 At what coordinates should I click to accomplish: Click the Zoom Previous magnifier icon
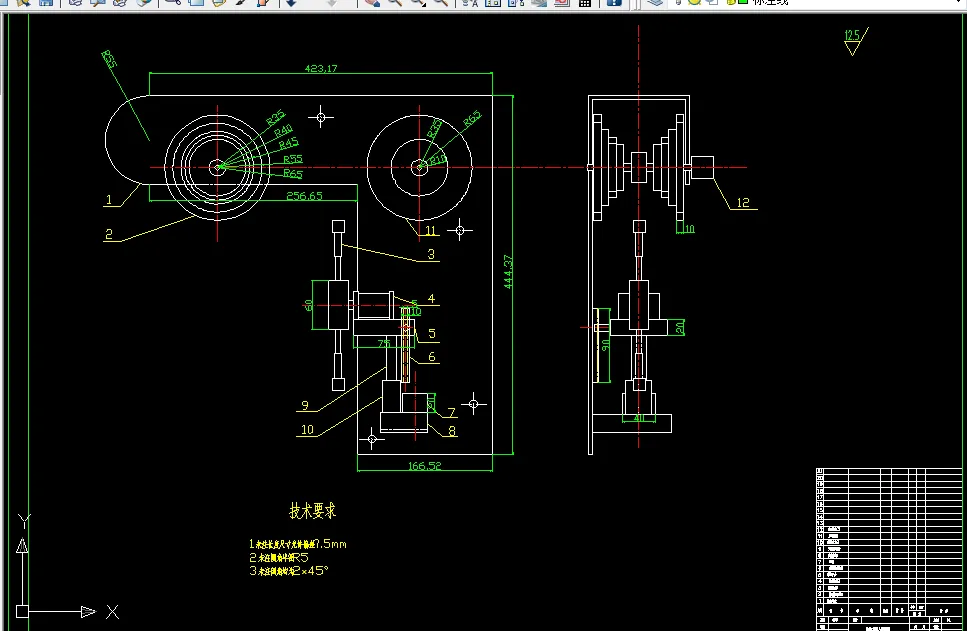coord(440,2)
